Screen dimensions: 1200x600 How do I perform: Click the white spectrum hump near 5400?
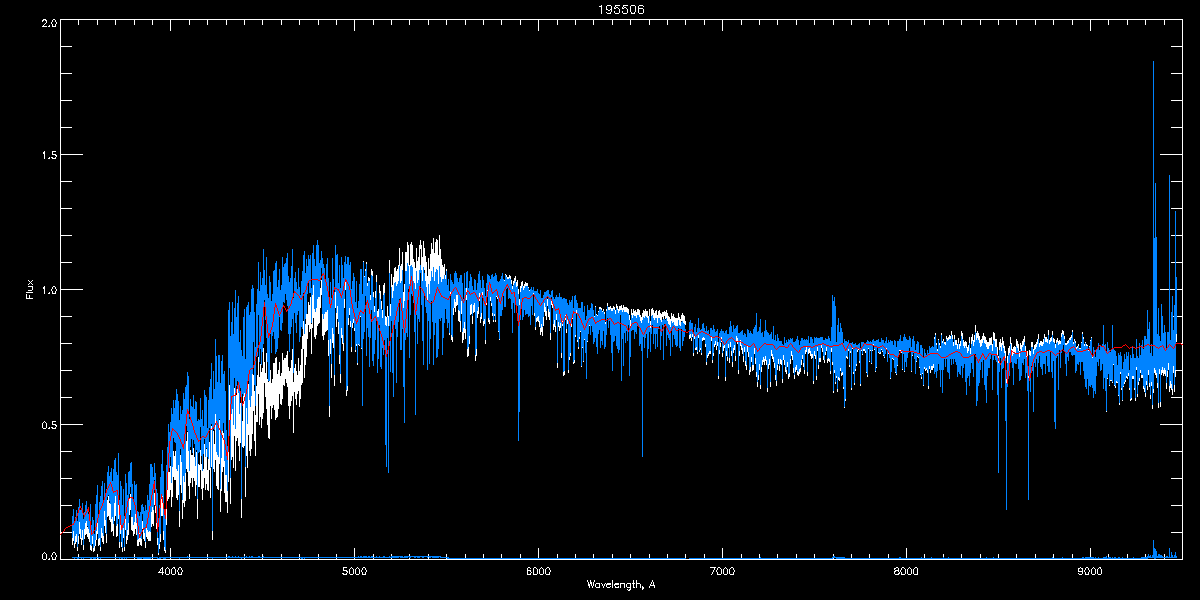pos(420,255)
